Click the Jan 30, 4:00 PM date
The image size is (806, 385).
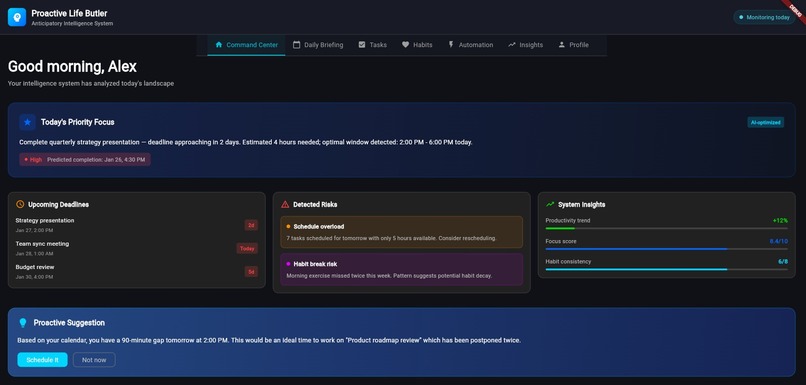click(34, 277)
